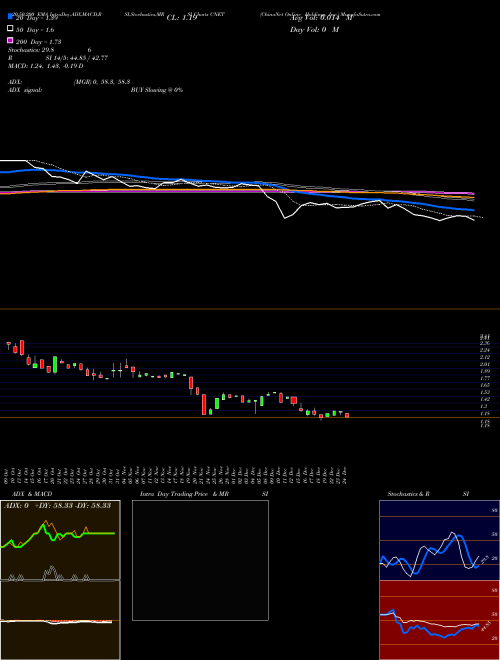This screenshot has width=500, height=660.
Task: Click the 'ADX: 0 +DY: 58.33 -DY: 58.33' header
Action: tap(57, 506)
